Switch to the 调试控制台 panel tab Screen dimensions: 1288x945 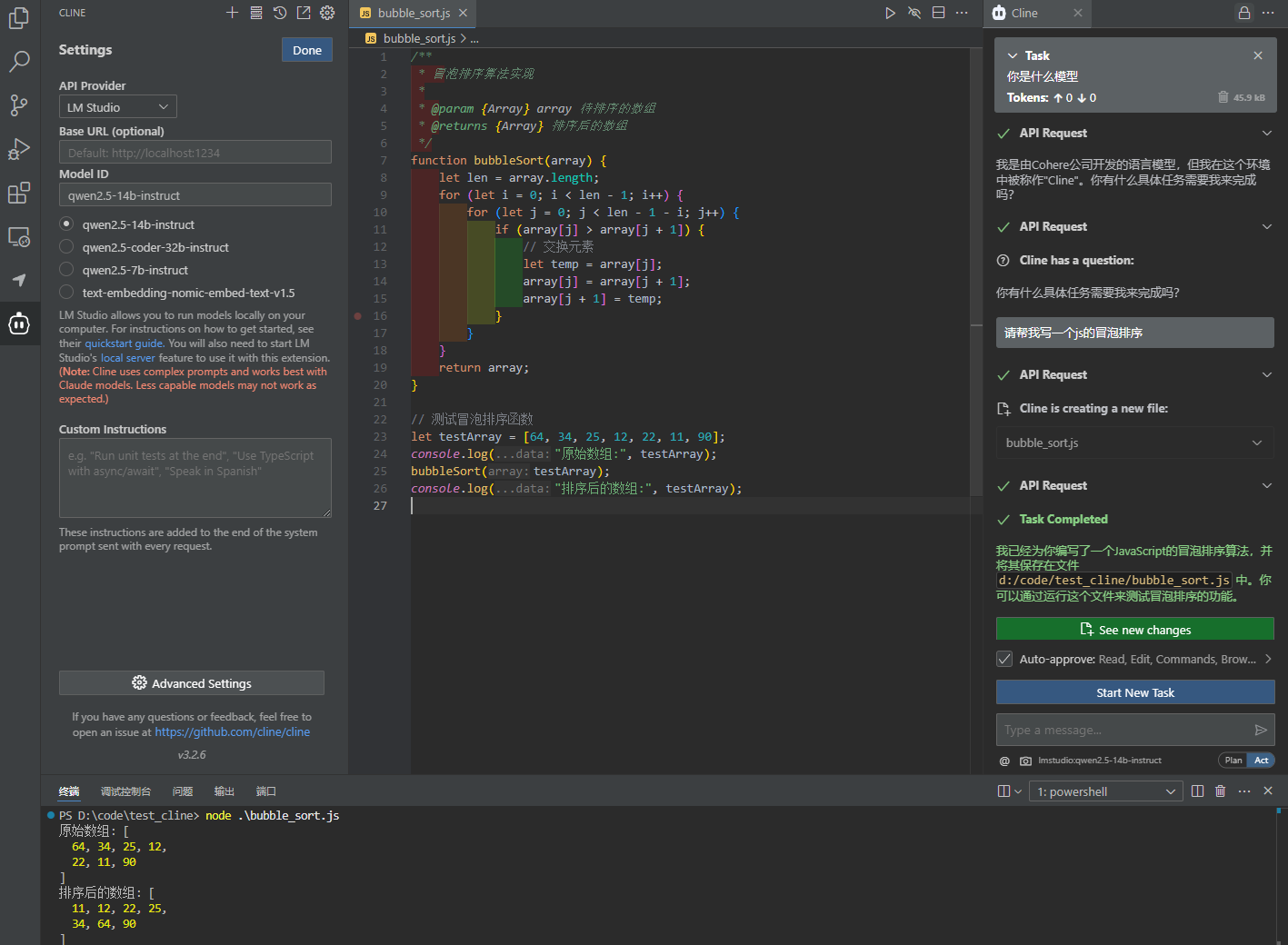125,791
